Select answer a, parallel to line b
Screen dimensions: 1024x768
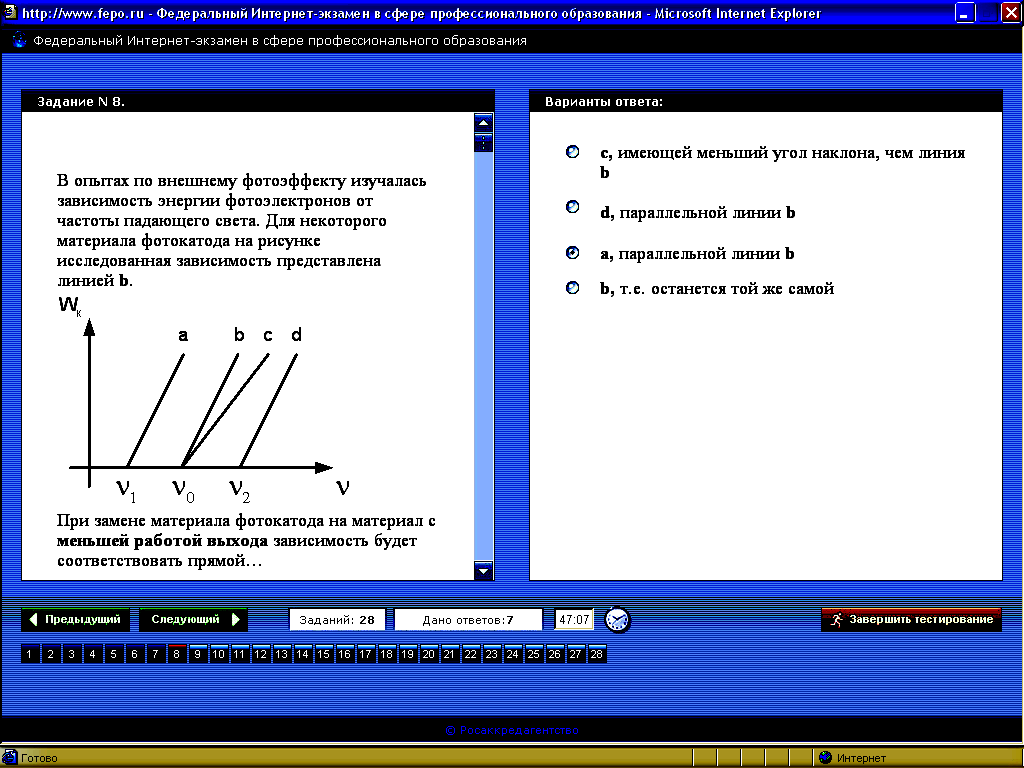pyautogui.click(x=572, y=253)
